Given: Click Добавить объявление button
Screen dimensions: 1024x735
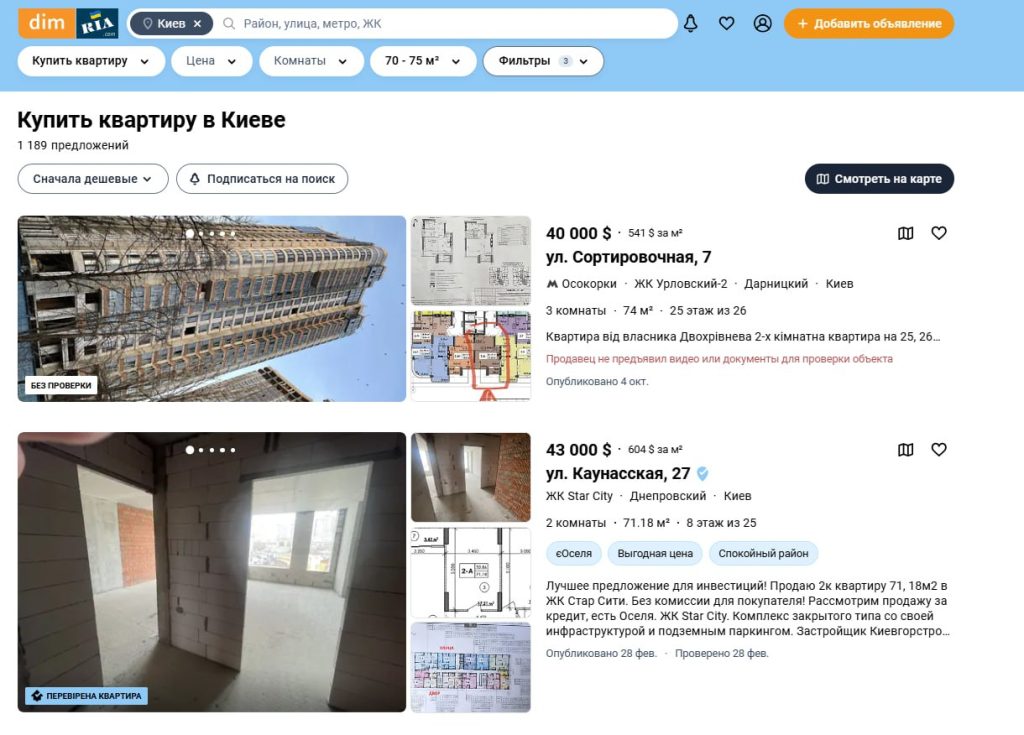Looking at the screenshot, I should [x=869, y=23].
